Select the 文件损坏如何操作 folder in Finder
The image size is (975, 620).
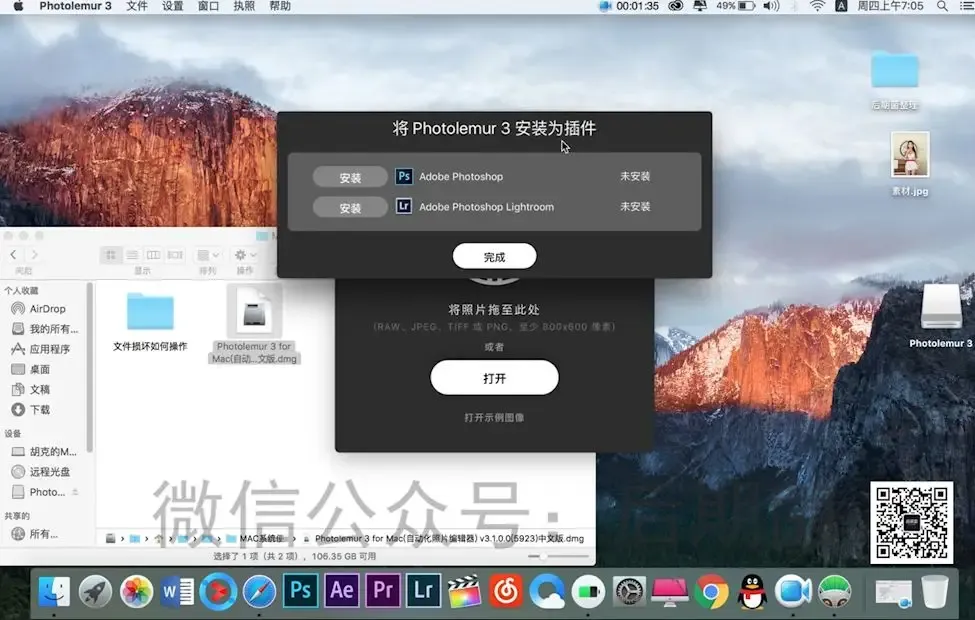[x=150, y=322]
